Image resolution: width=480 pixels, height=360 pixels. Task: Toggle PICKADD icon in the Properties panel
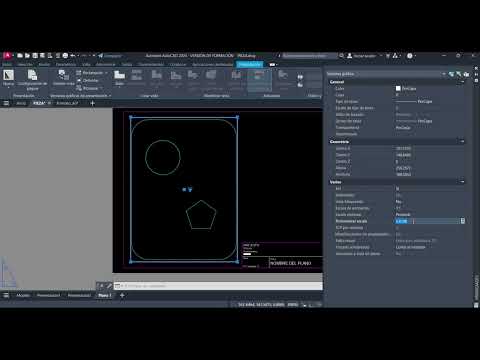pos(466,74)
